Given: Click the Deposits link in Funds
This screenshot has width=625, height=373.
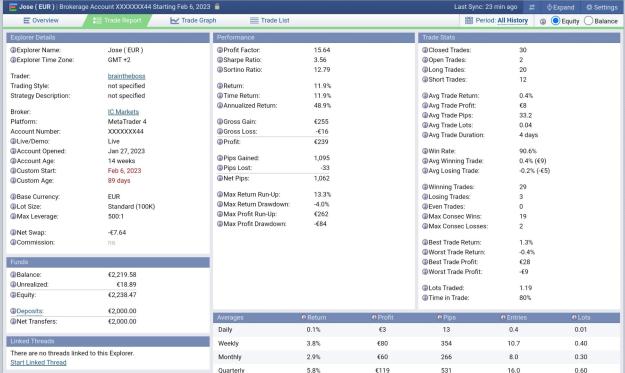Looking at the screenshot, I should coord(30,311).
